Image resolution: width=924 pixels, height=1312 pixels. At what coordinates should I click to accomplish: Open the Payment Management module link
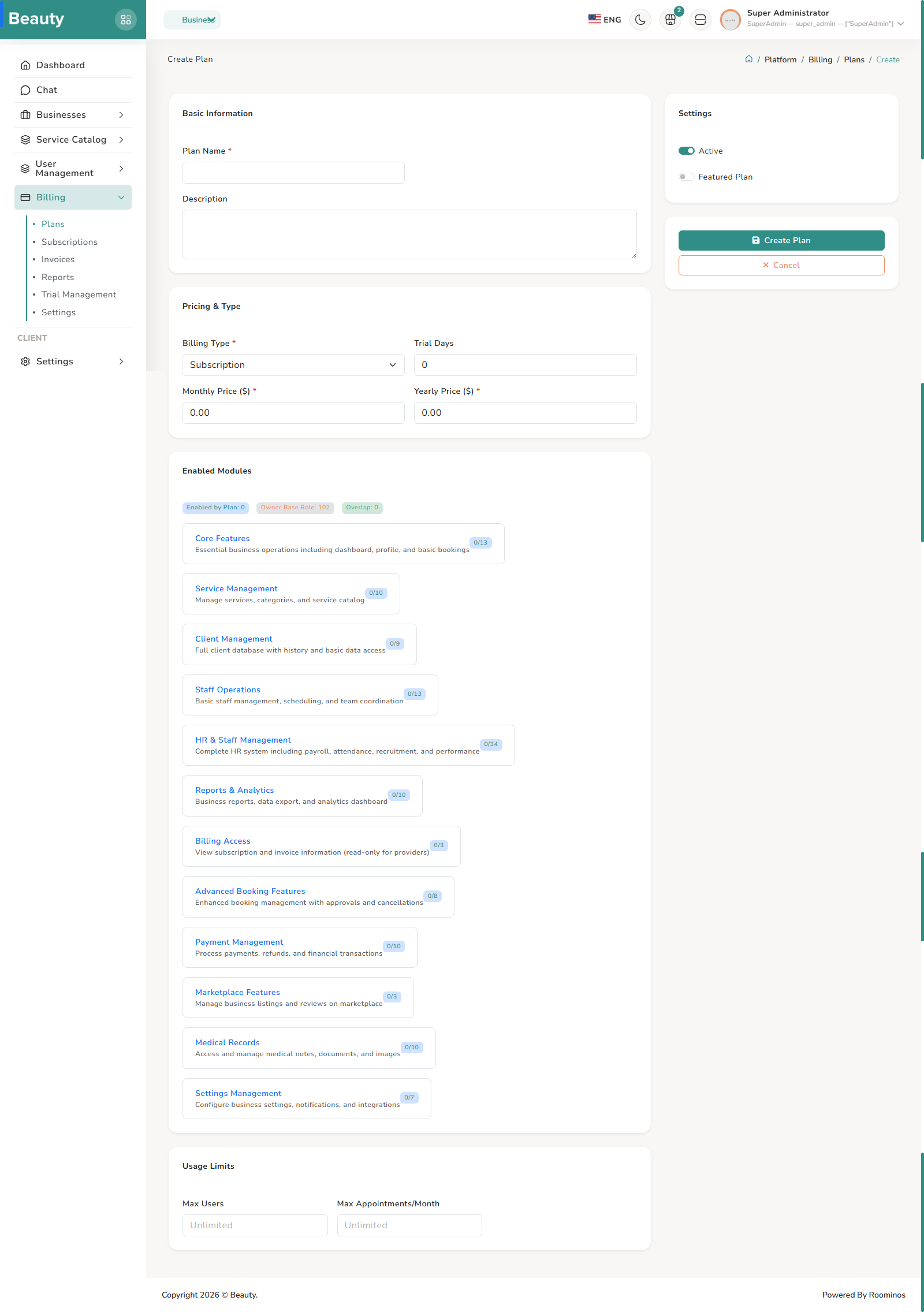(239, 942)
